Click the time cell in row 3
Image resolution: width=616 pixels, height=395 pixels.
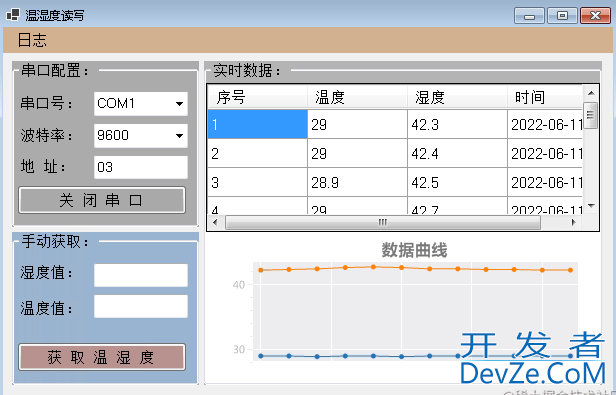pyautogui.click(x=545, y=182)
